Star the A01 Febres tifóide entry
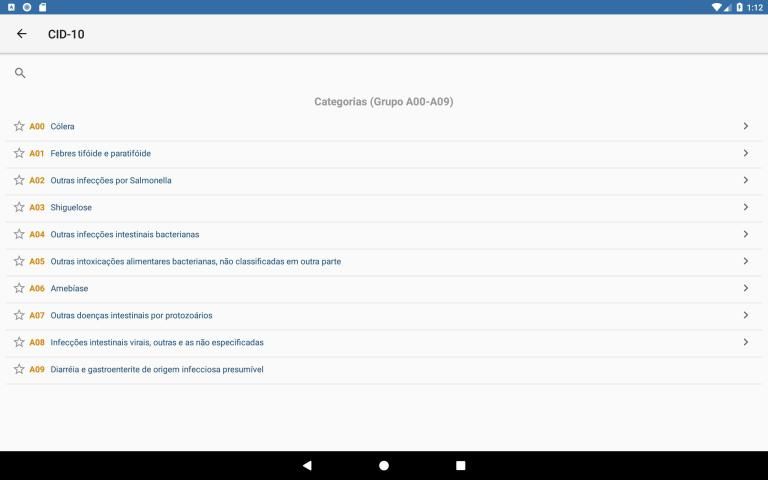 coord(19,153)
